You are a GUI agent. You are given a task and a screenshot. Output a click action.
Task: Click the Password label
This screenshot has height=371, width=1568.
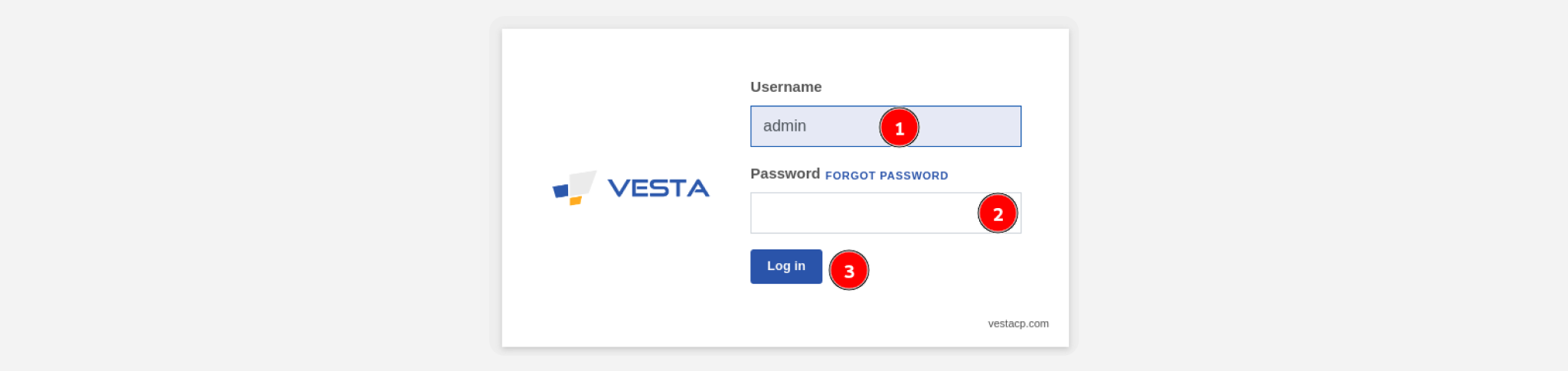[785, 174]
